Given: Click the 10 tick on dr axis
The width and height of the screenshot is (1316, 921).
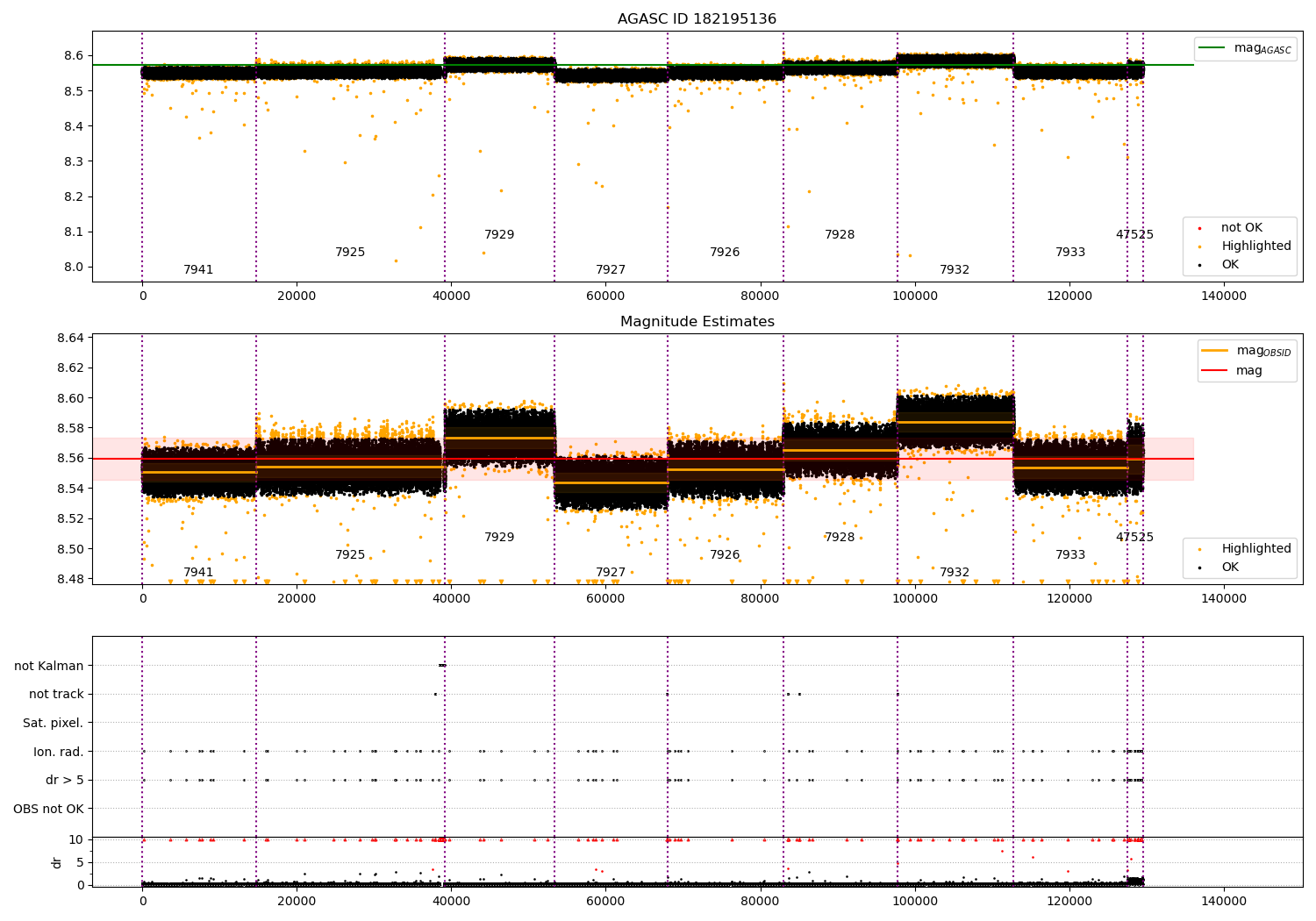Looking at the screenshot, I should tap(76, 839).
